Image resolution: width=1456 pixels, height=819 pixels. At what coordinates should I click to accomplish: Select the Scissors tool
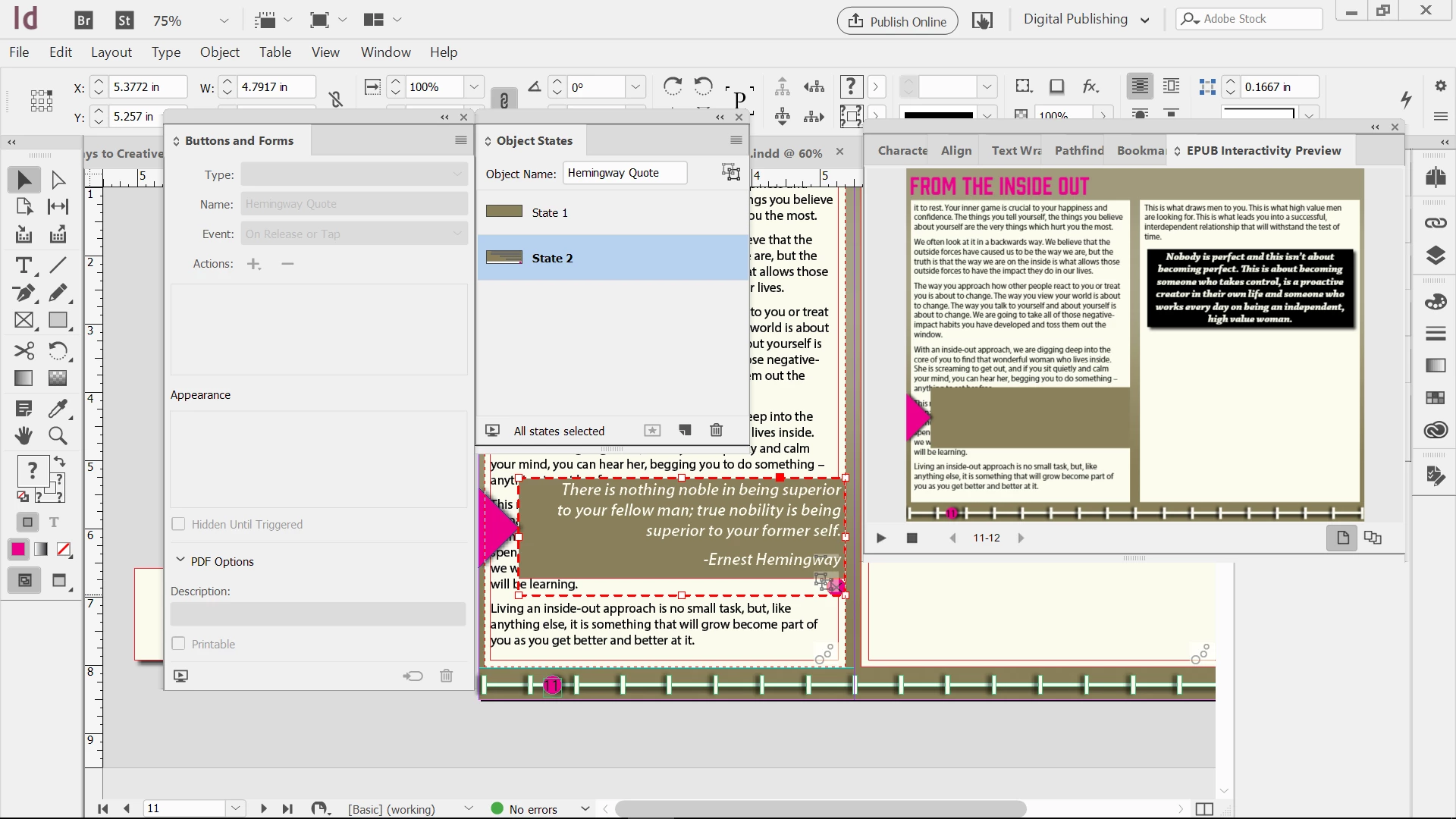click(24, 350)
